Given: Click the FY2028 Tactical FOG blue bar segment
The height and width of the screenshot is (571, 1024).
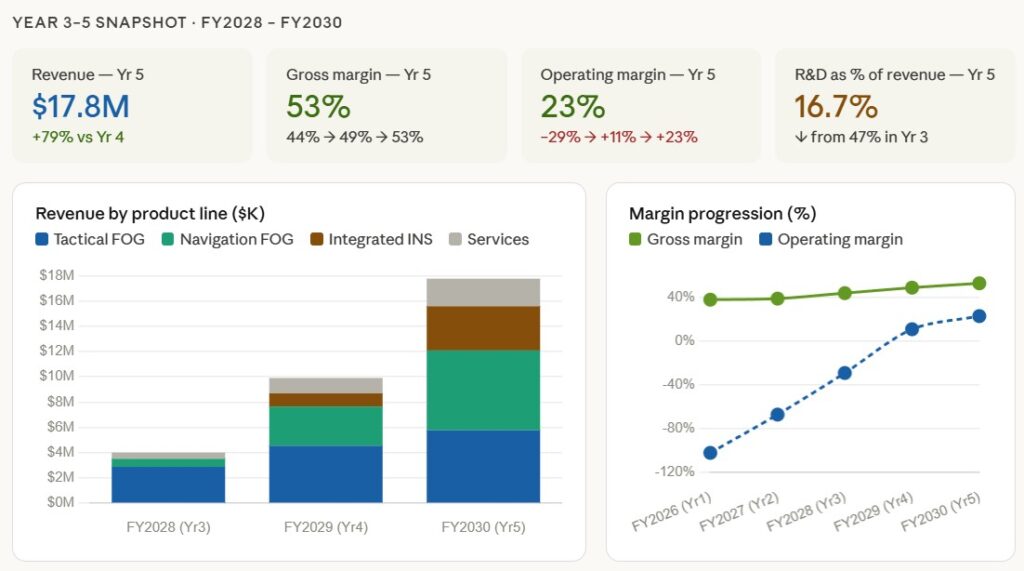Looking at the screenshot, I should coord(168,484).
